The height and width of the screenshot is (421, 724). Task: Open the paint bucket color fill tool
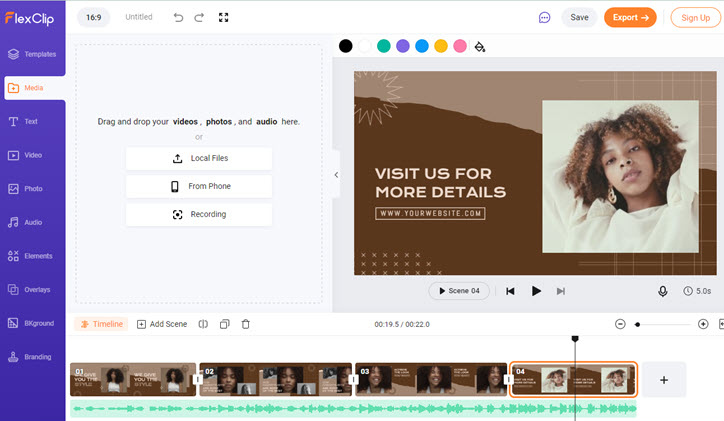pyautogui.click(x=480, y=46)
